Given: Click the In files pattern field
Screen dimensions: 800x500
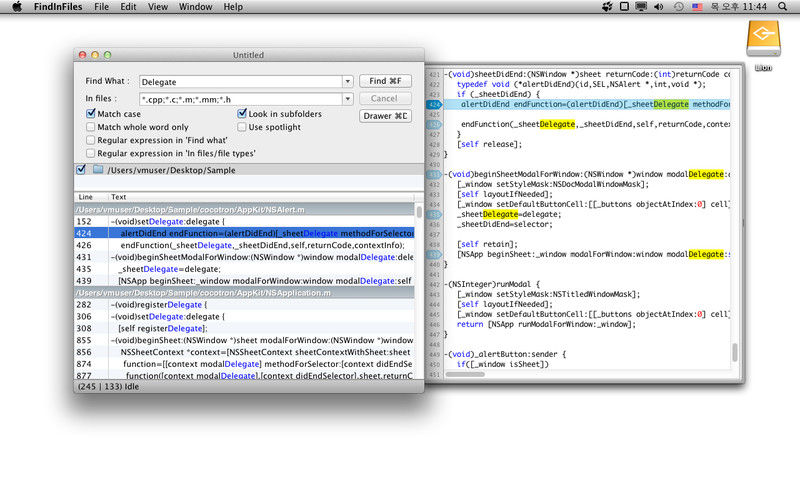Looking at the screenshot, I should 241,99.
